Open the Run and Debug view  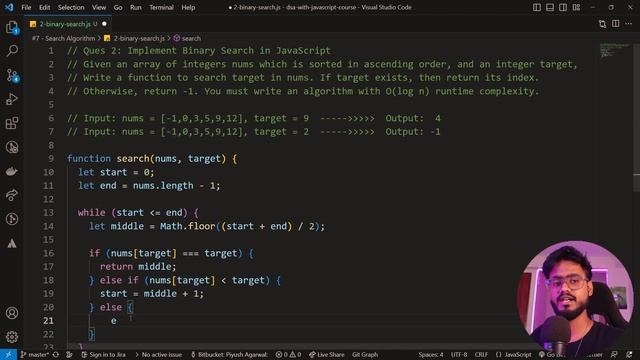tap(12, 99)
